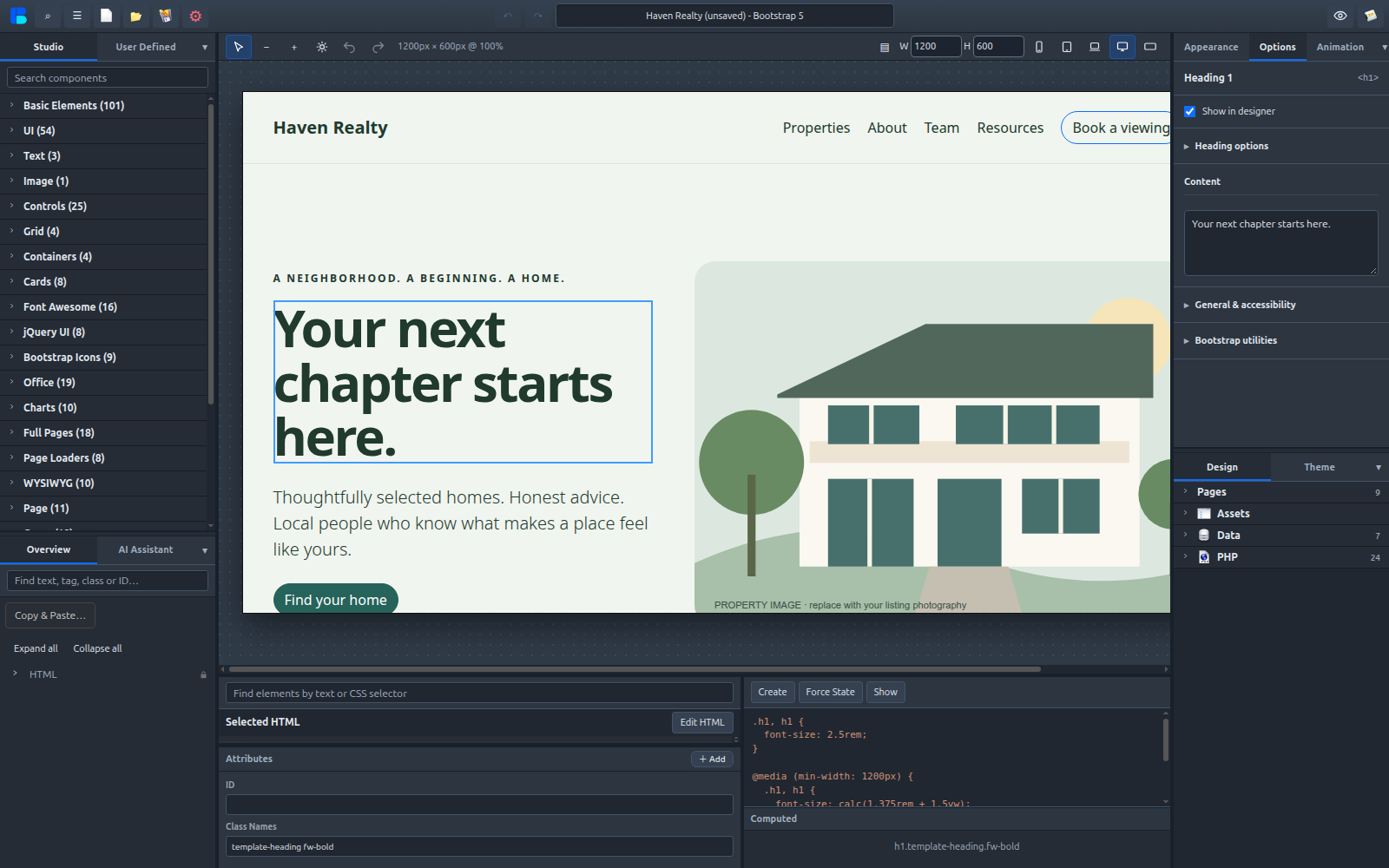Screen dimensions: 1389x868
Task: Switch to the Animation tab
Action: coord(1340,47)
